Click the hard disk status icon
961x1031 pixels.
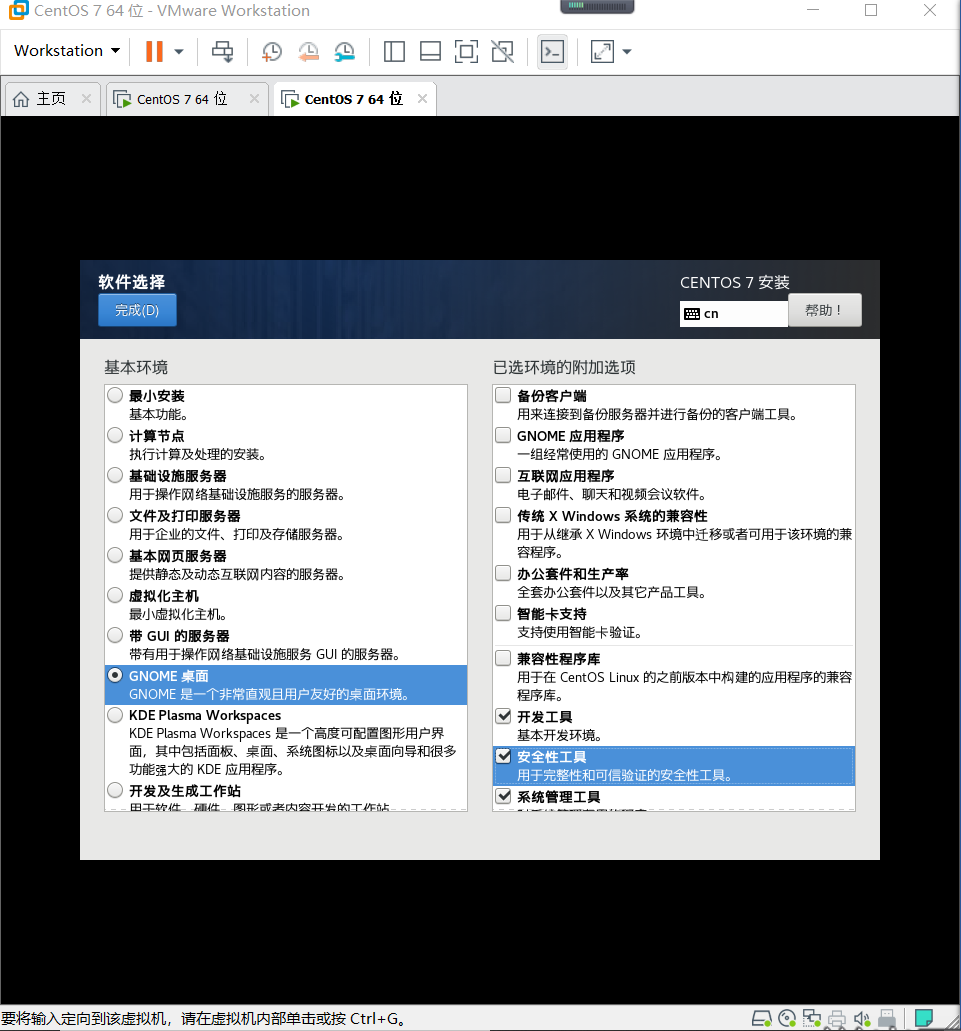click(x=761, y=1019)
